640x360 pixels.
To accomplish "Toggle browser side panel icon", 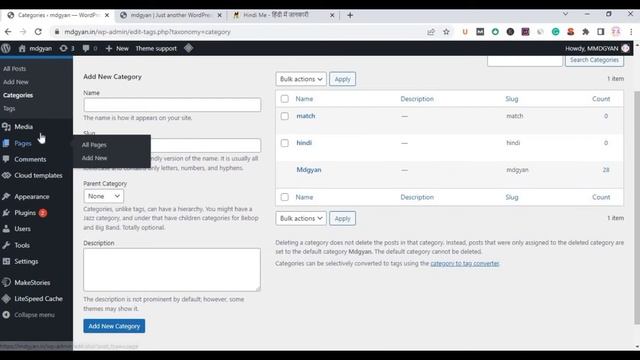I will click(x=601, y=32).
